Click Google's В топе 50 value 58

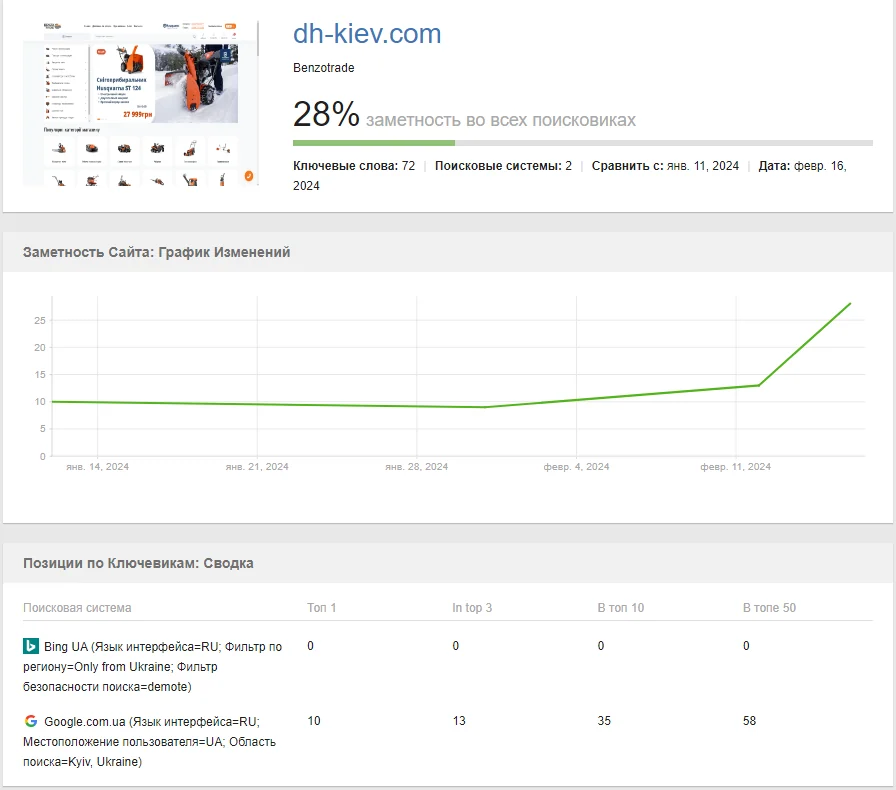pyautogui.click(x=749, y=721)
